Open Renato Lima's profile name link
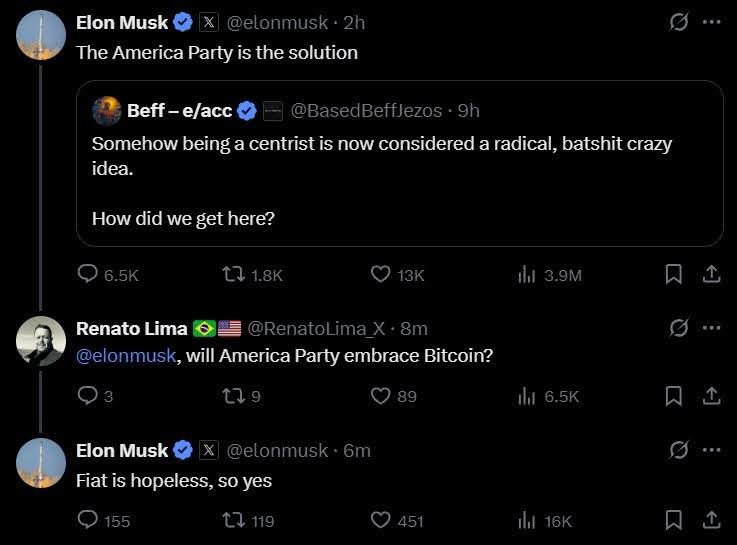This screenshot has height=545, width=737. click(132, 328)
